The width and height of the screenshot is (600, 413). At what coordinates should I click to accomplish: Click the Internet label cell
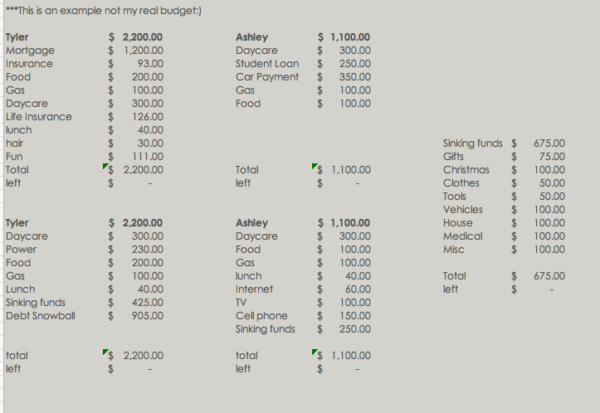click(254, 289)
